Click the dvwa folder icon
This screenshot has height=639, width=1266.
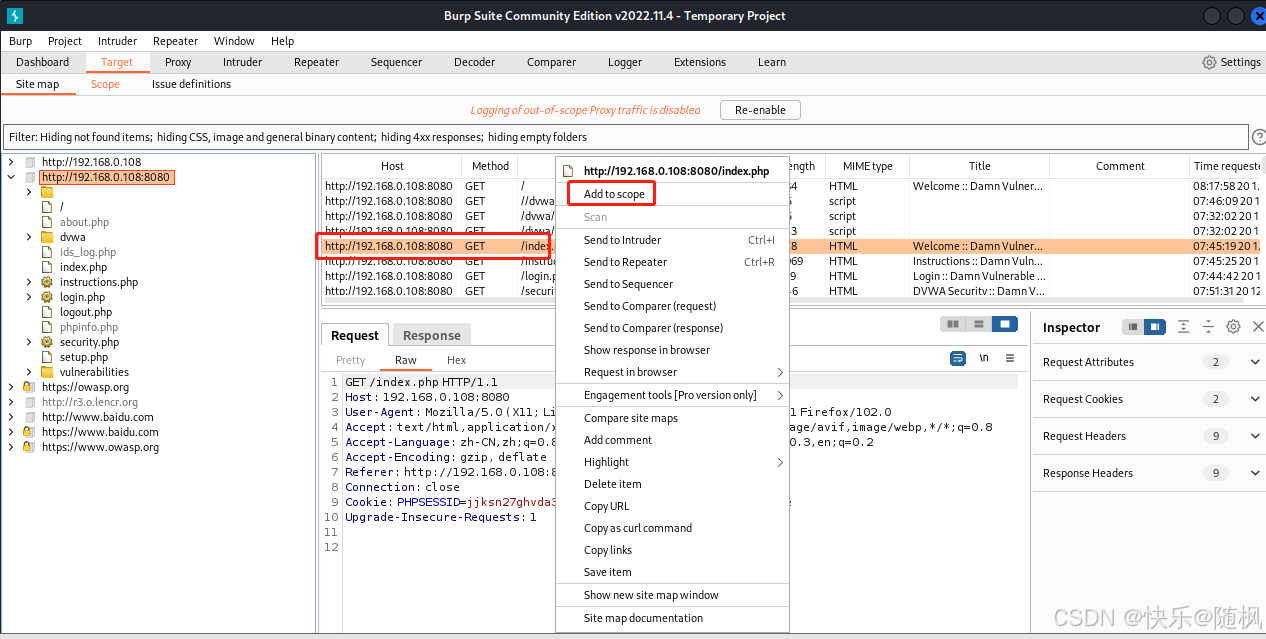[x=47, y=237]
